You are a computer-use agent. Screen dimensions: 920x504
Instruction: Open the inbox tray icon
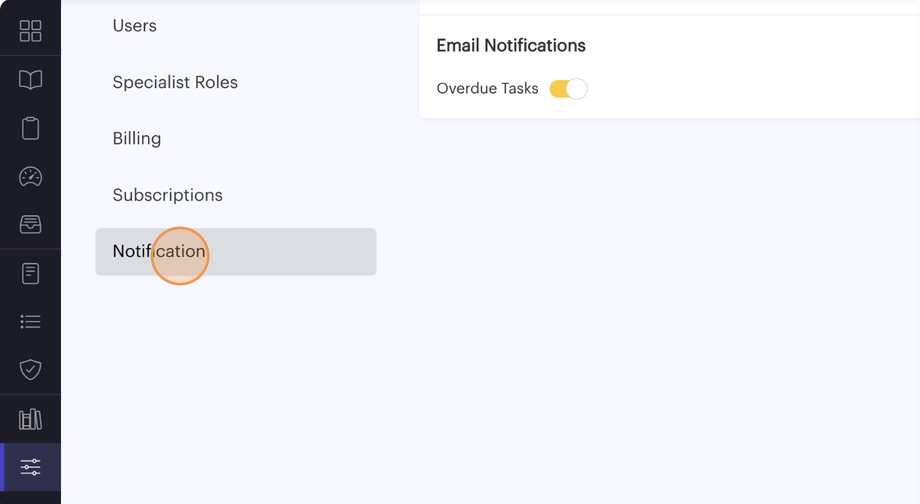pyautogui.click(x=30, y=225)
